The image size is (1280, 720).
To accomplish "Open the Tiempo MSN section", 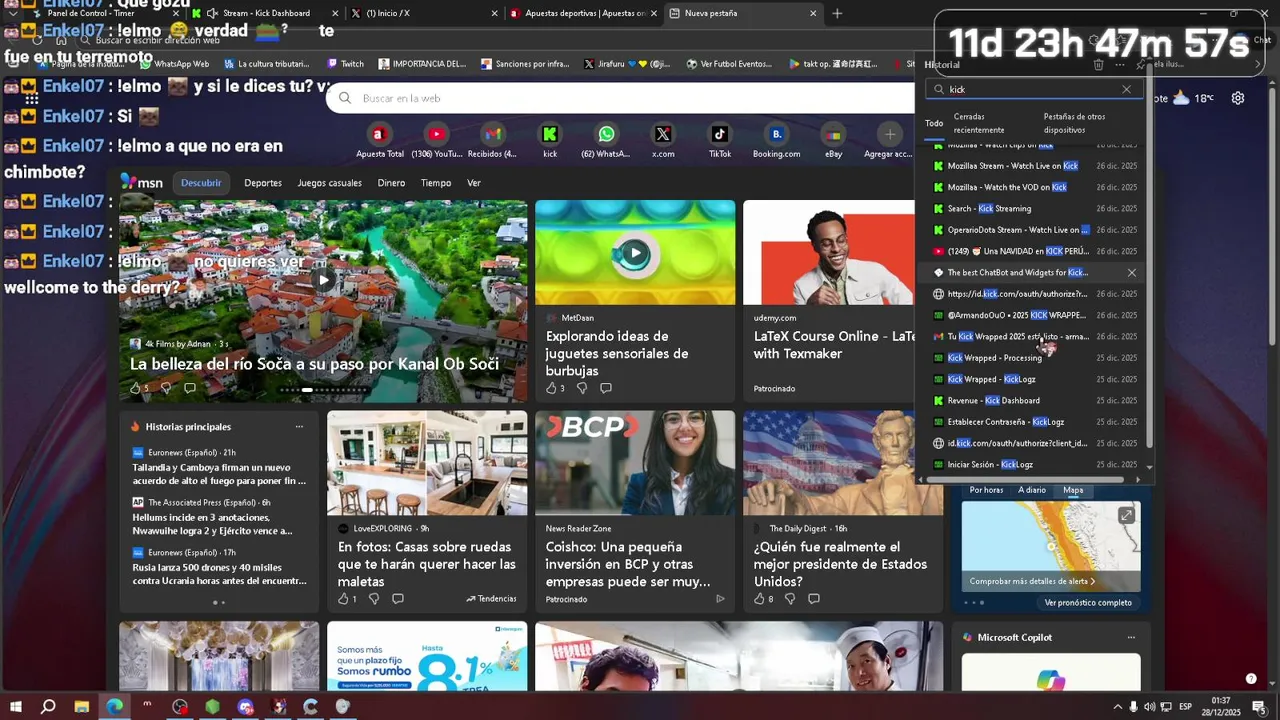I will (436, 183).
